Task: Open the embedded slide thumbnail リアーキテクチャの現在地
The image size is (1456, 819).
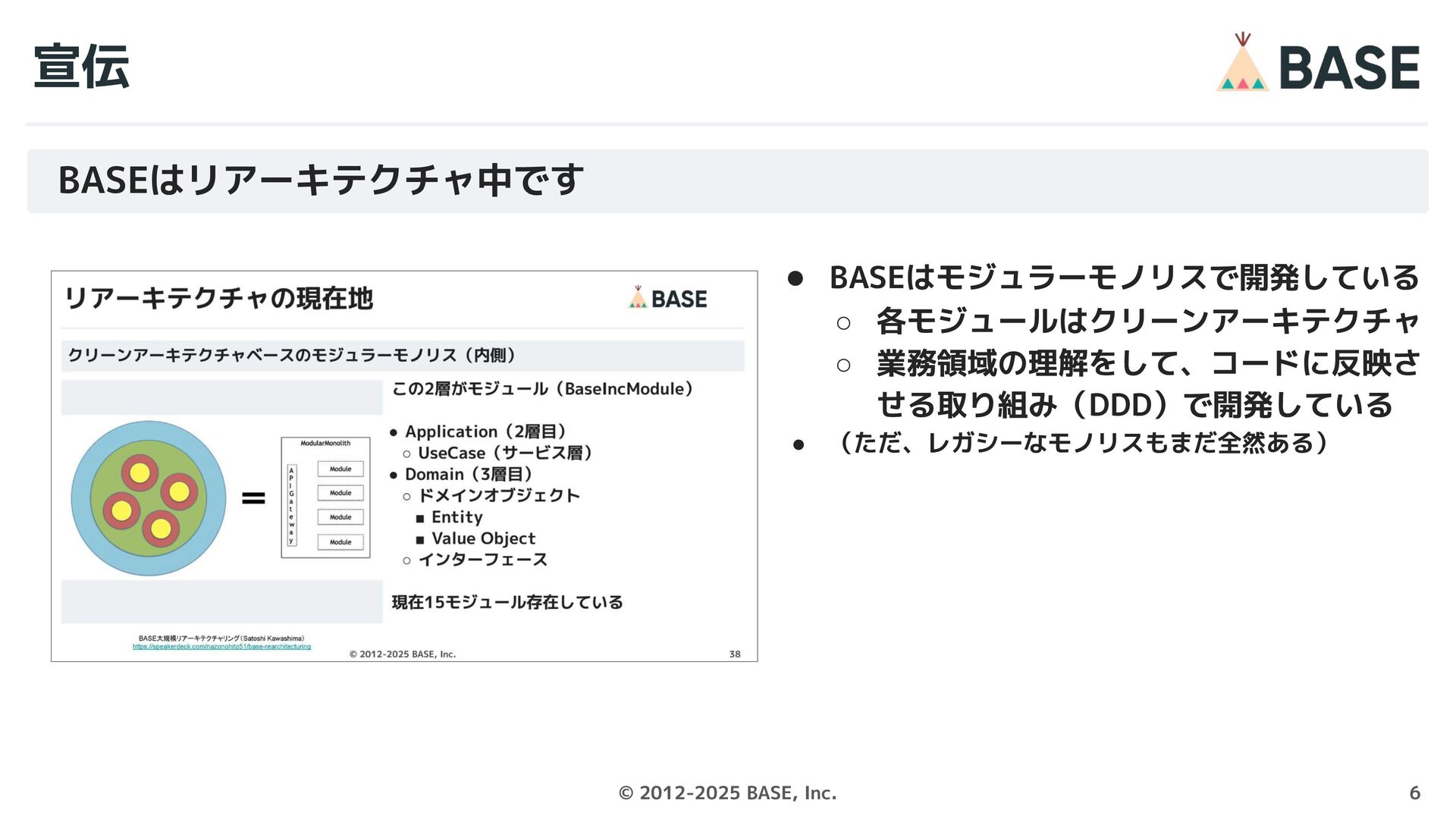Action: [404, 466]
